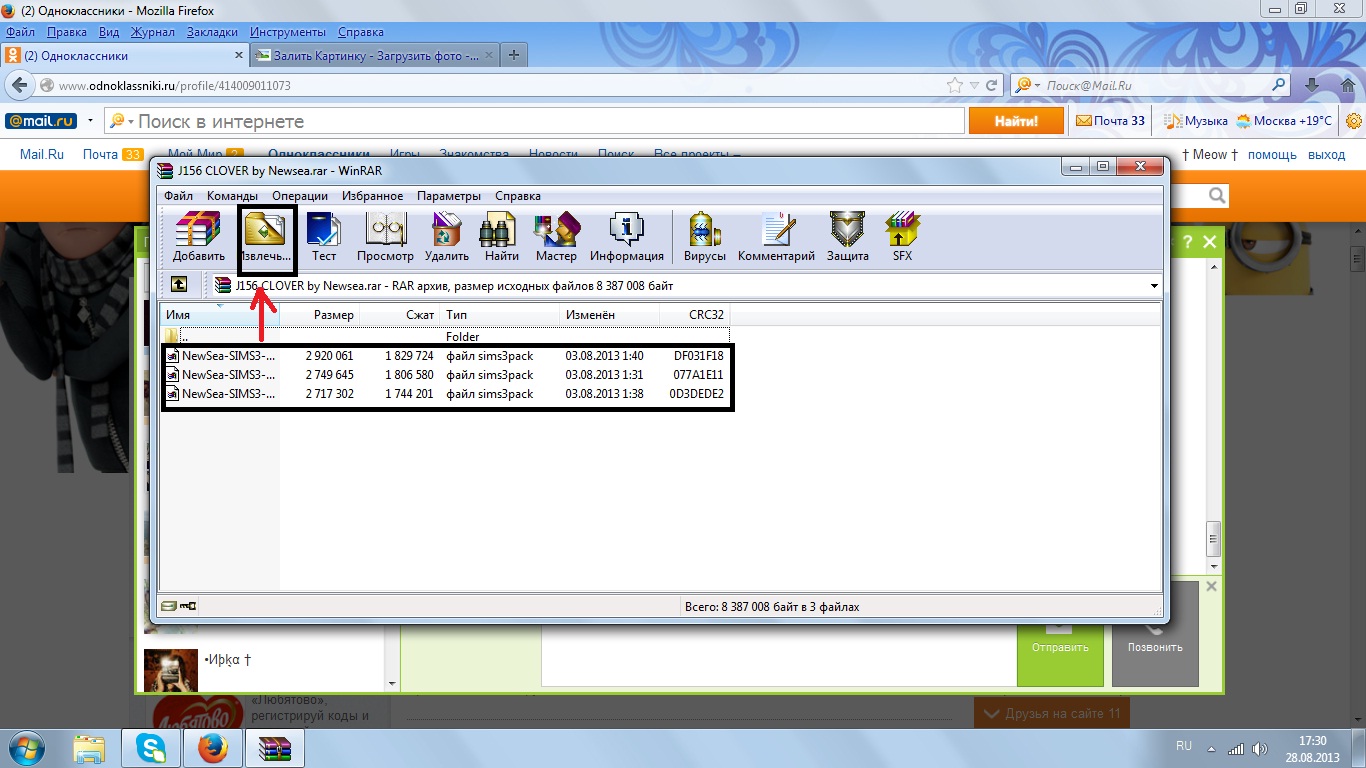
Task: Click the Москва +19°C weather link
Action: pyautogui.click(x=1284, y=121)
